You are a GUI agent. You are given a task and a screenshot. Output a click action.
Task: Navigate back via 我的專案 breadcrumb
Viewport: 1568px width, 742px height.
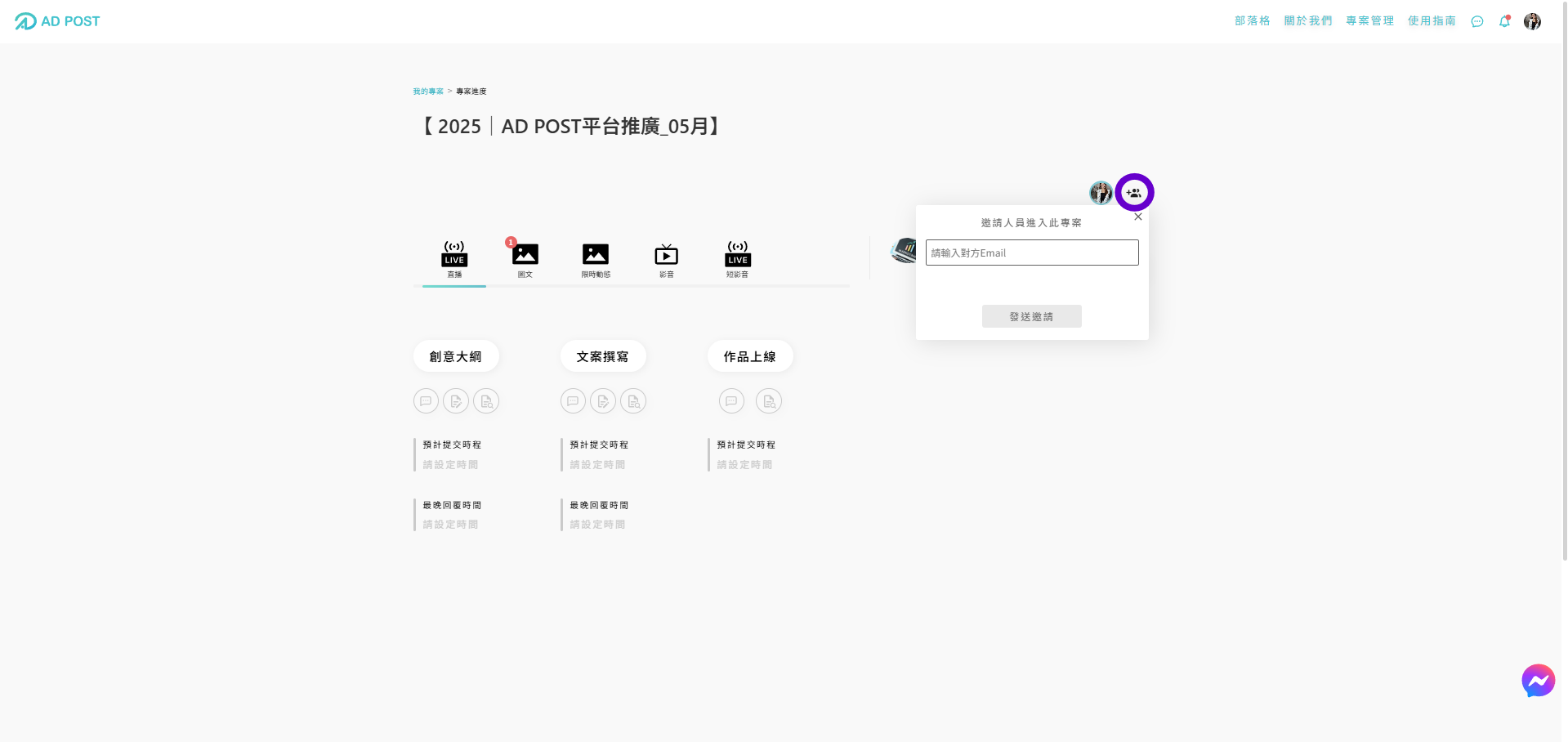[428, 91]
